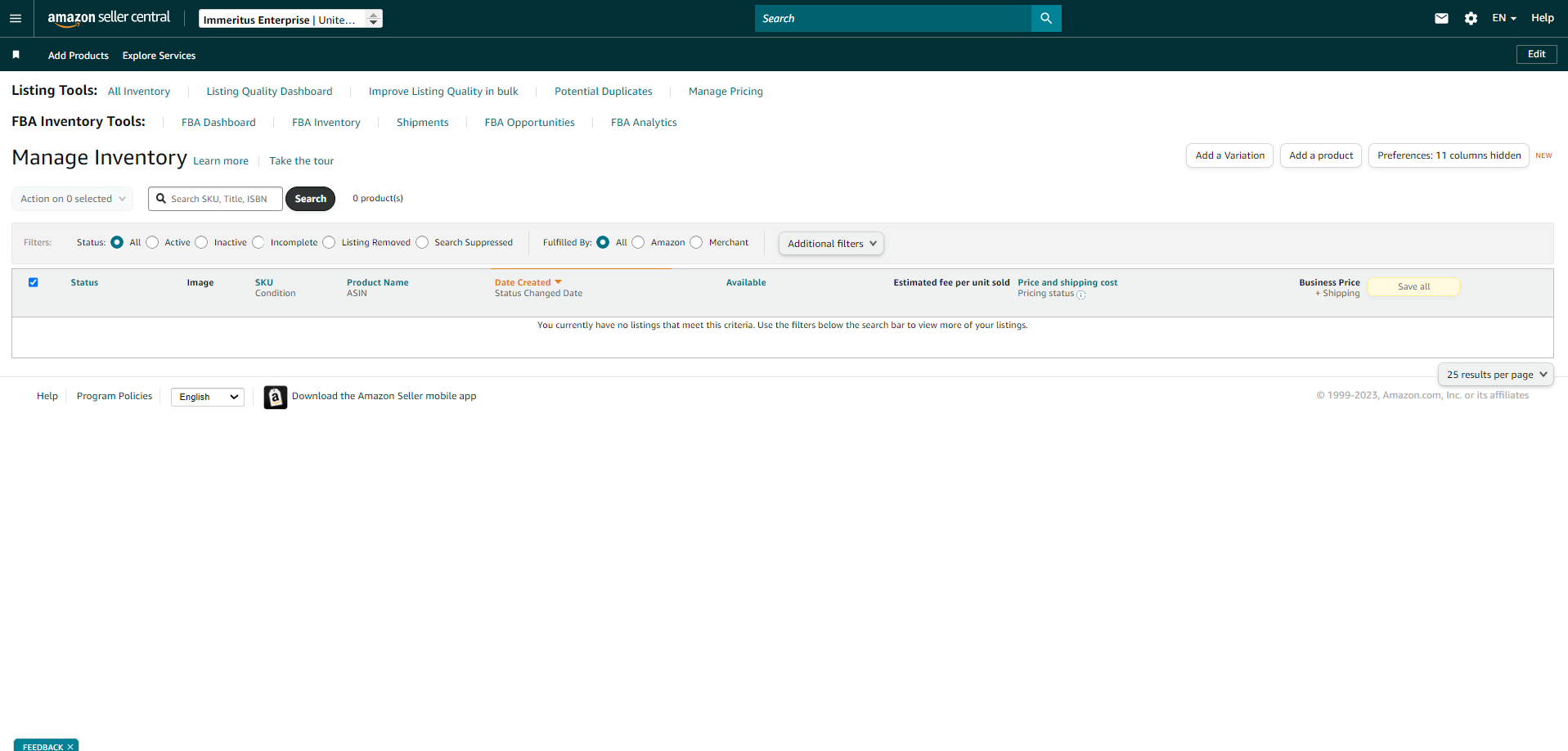Focus the Search SKU, Title, ISBN field
This screenshot has width=1568, height=751.
click(216, 199)
